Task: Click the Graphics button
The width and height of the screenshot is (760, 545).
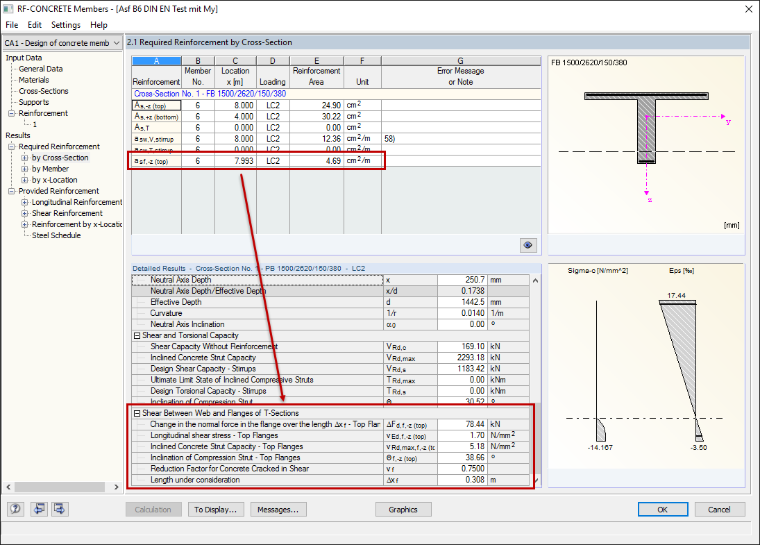Action: (x=403, y=509)
